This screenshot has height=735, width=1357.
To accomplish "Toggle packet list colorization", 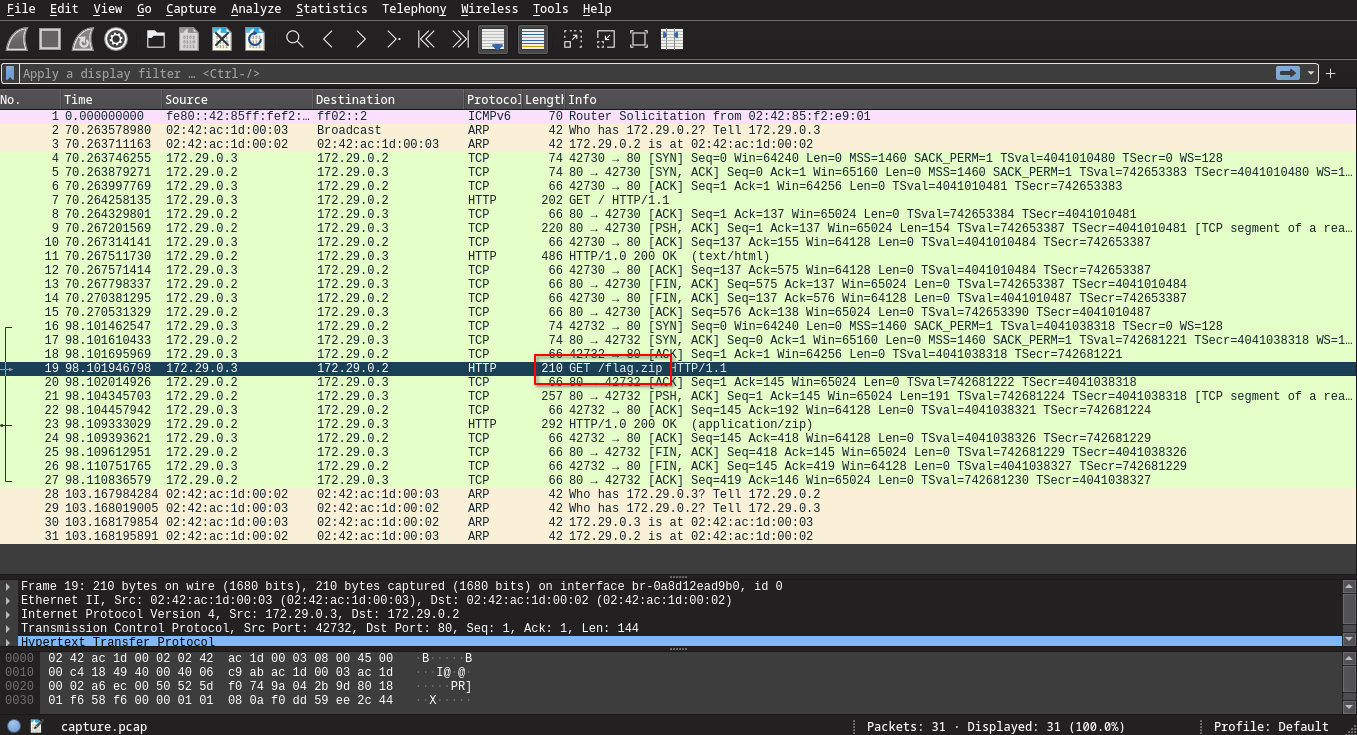I will [533, 39].
